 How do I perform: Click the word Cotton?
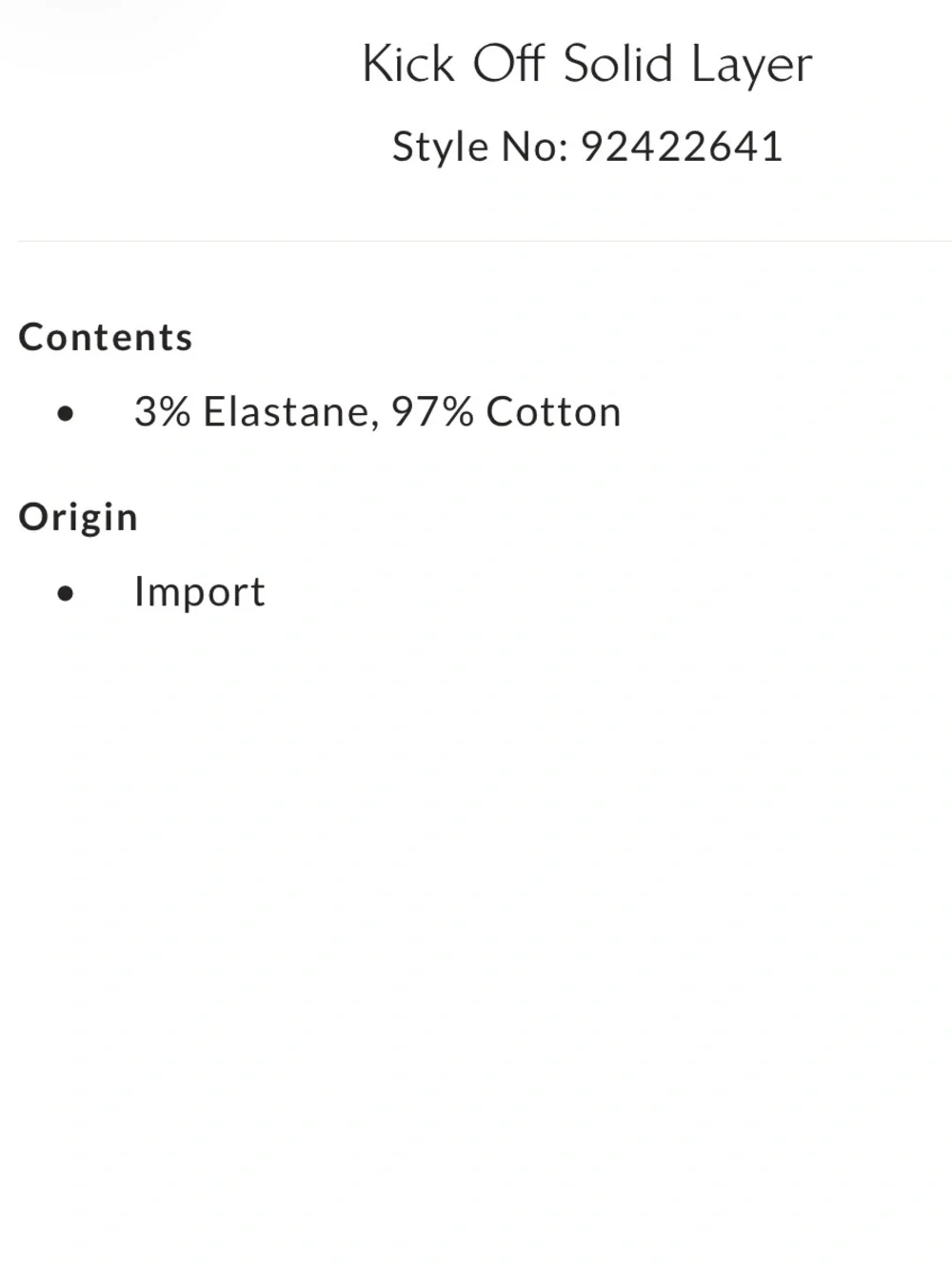553,412
